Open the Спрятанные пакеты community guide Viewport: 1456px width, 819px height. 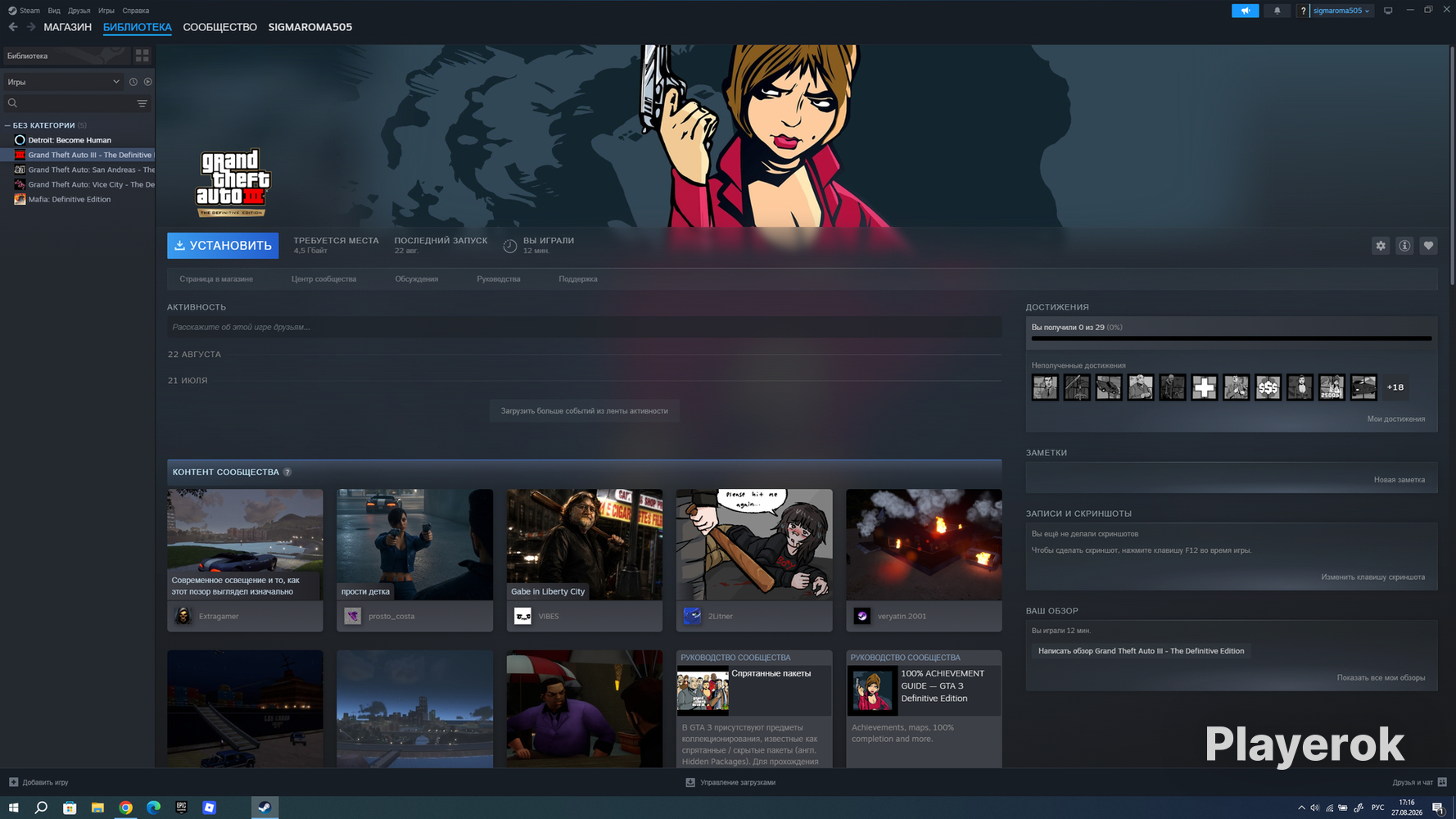(754, 709)
